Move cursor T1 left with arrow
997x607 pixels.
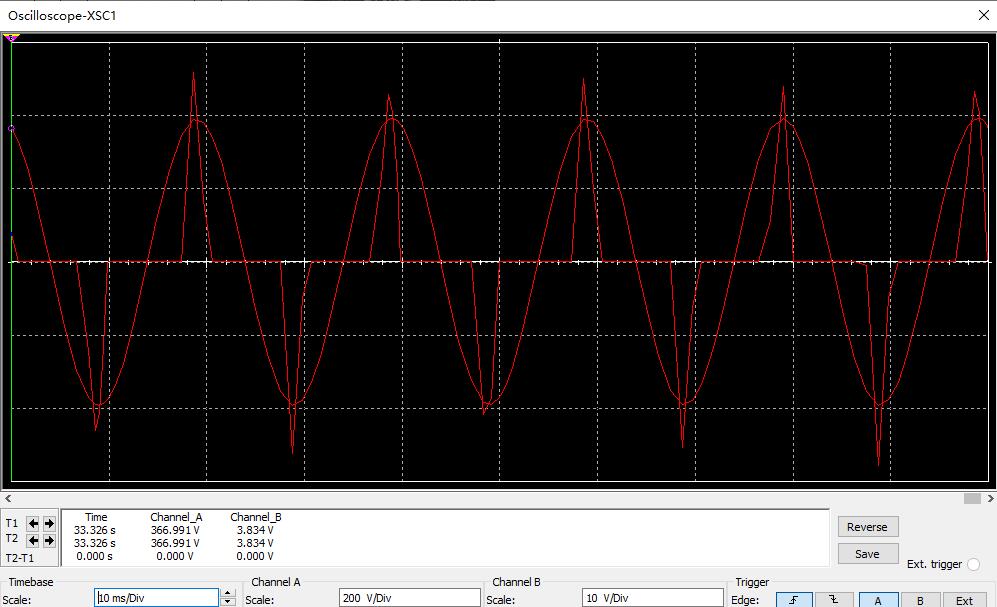tap(32, 523)
